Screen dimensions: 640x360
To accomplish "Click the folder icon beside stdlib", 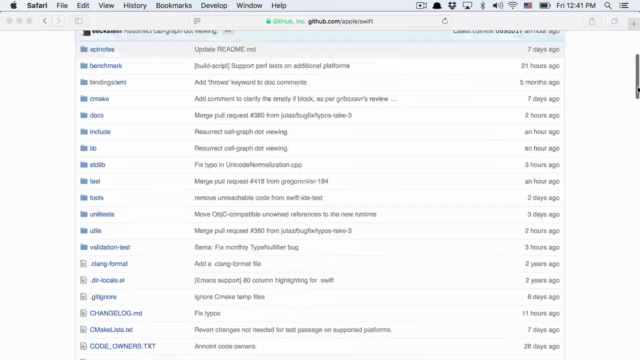I will 84,164.
